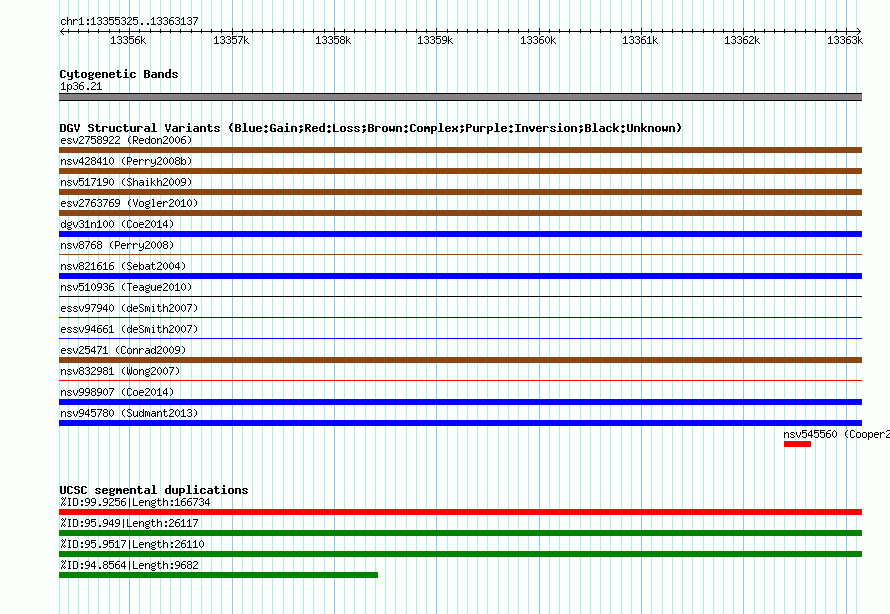Click the nsv545560 (Cooper) variant label

click(x=836, y=434)
